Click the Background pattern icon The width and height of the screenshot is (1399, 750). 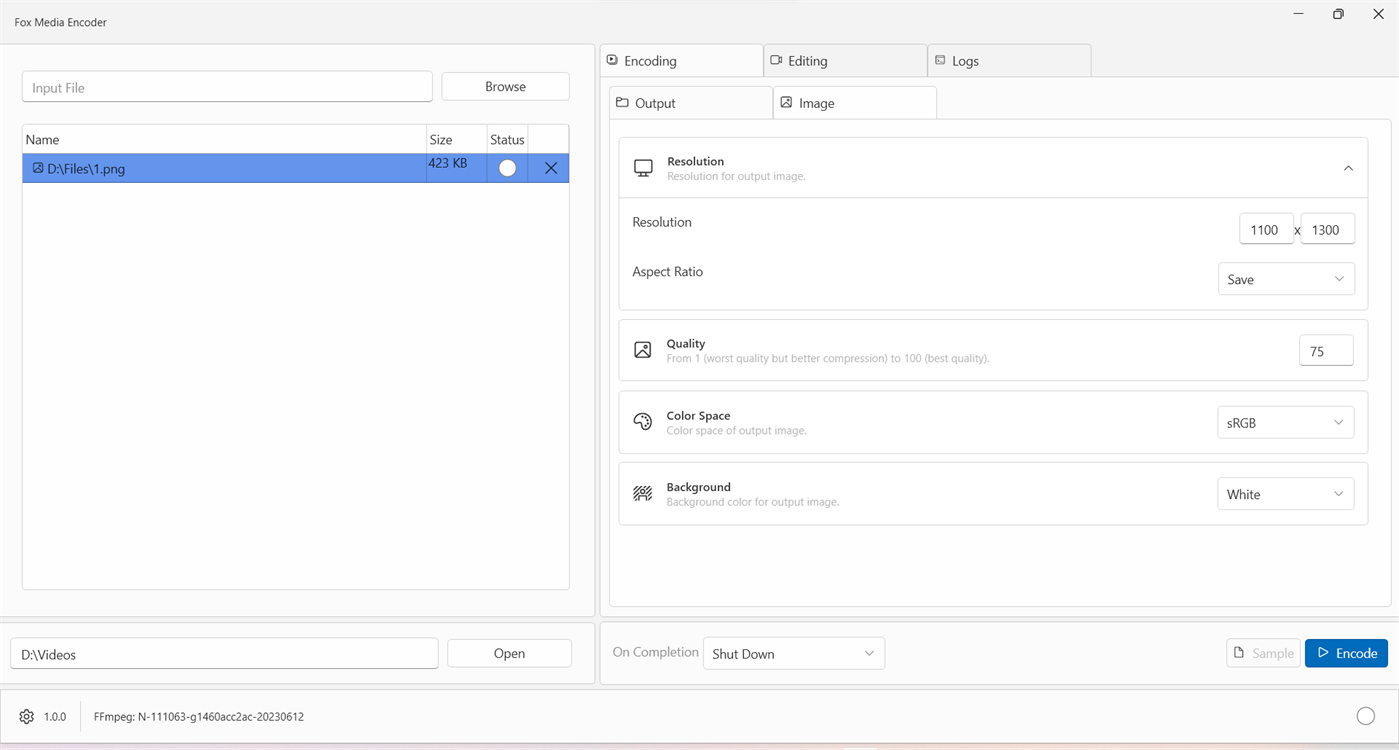[x=643, y=494]
